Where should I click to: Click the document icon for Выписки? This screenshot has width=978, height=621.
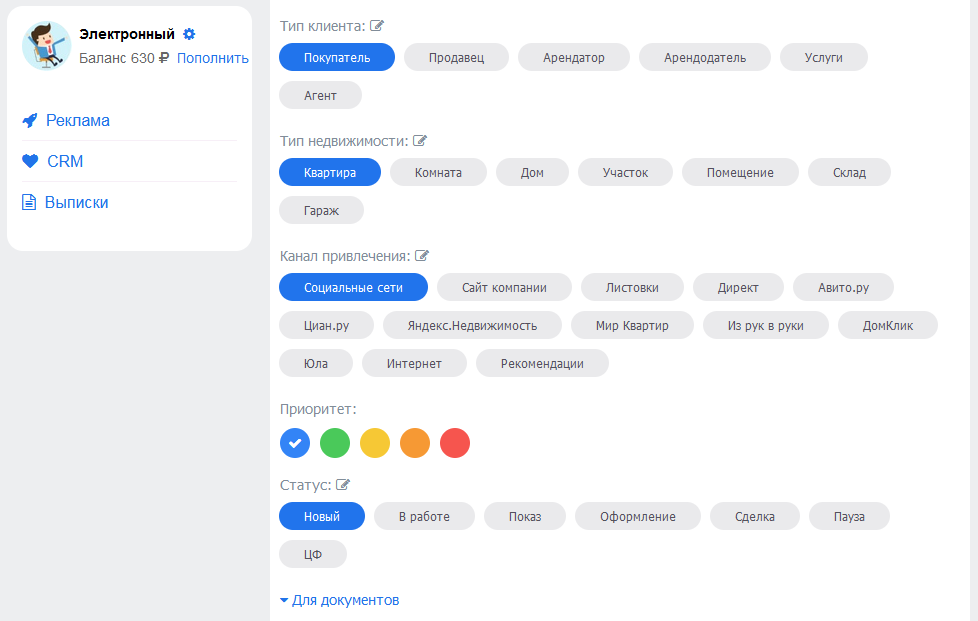tap(29, 202)
